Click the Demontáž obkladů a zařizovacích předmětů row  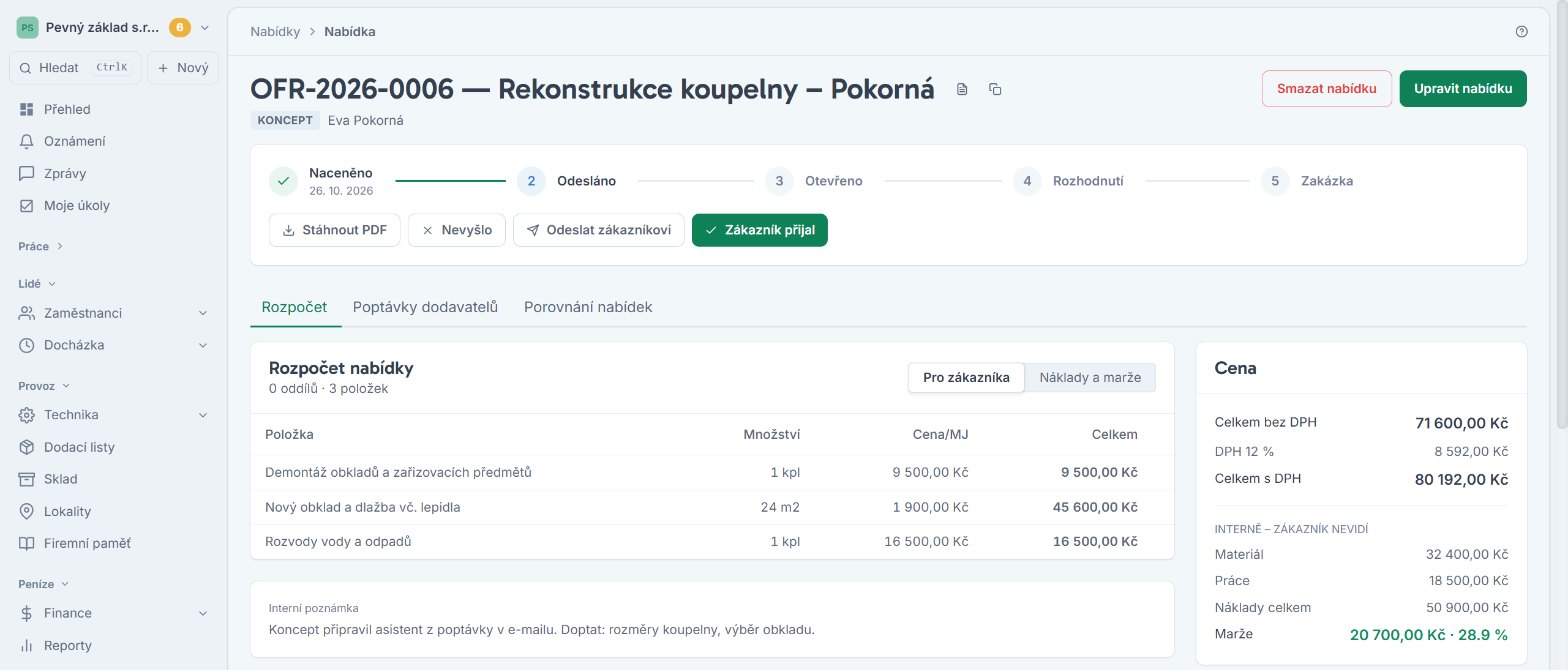tap(712, 472)
